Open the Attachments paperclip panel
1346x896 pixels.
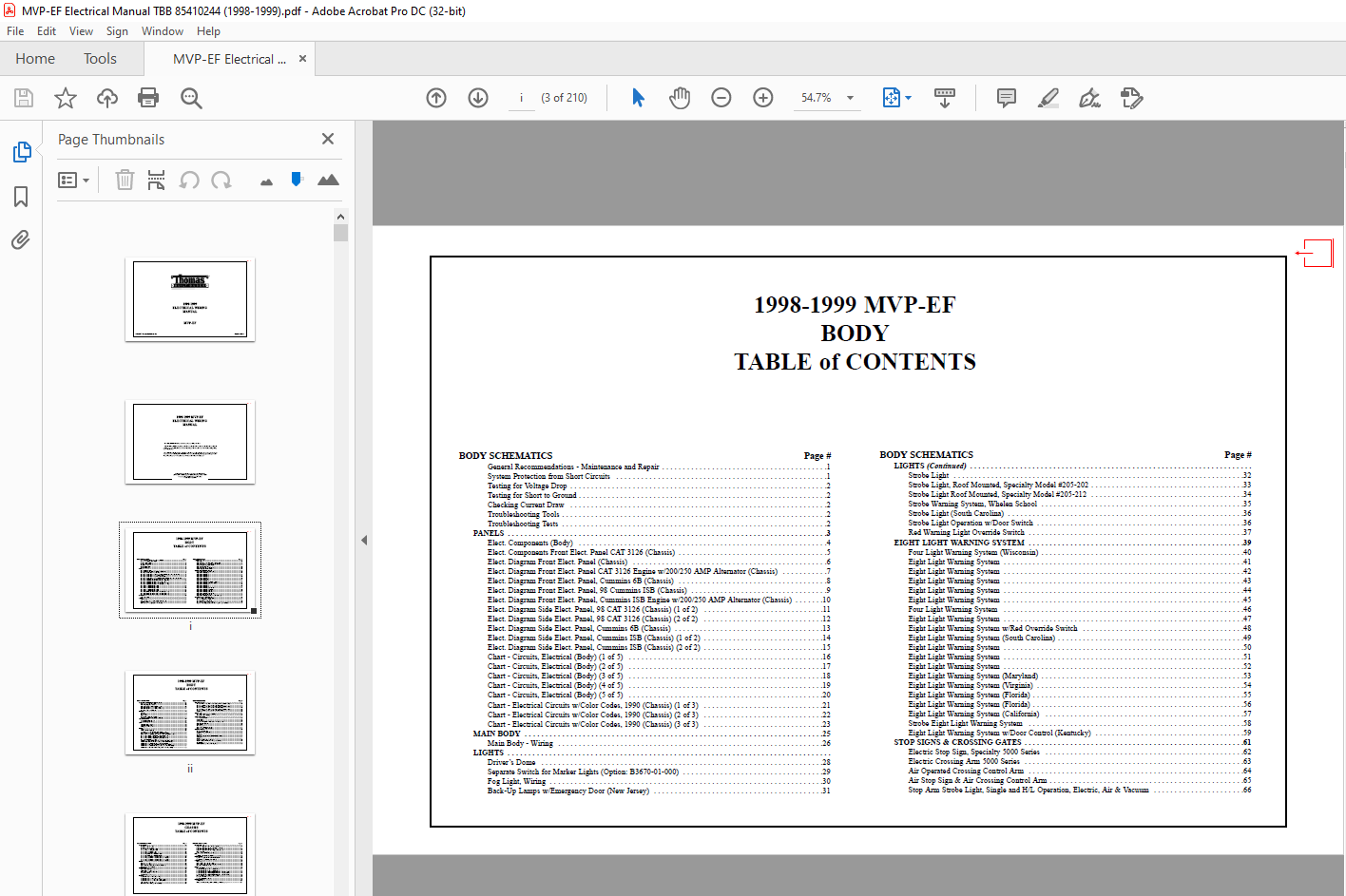click(x=21, y=239)
